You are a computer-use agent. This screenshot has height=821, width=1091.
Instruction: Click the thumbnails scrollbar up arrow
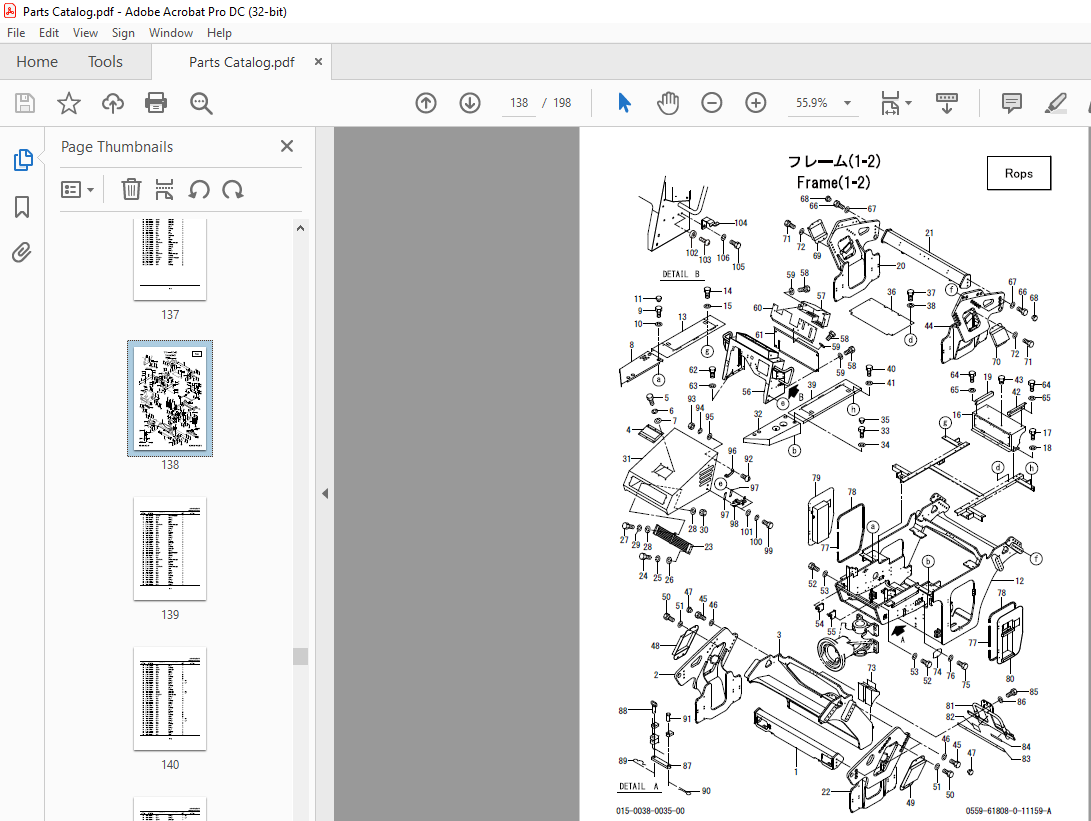pos(301,228)
